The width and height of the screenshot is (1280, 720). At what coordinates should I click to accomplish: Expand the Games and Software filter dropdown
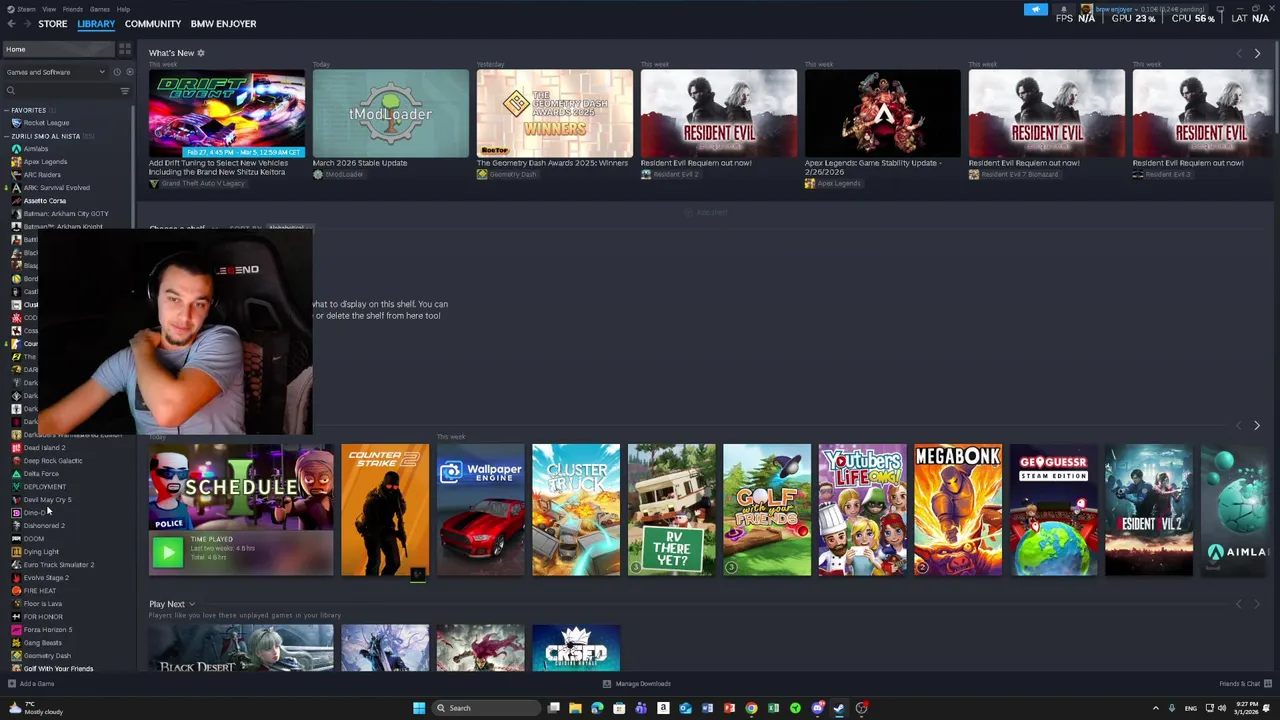(x=55, y=72)
